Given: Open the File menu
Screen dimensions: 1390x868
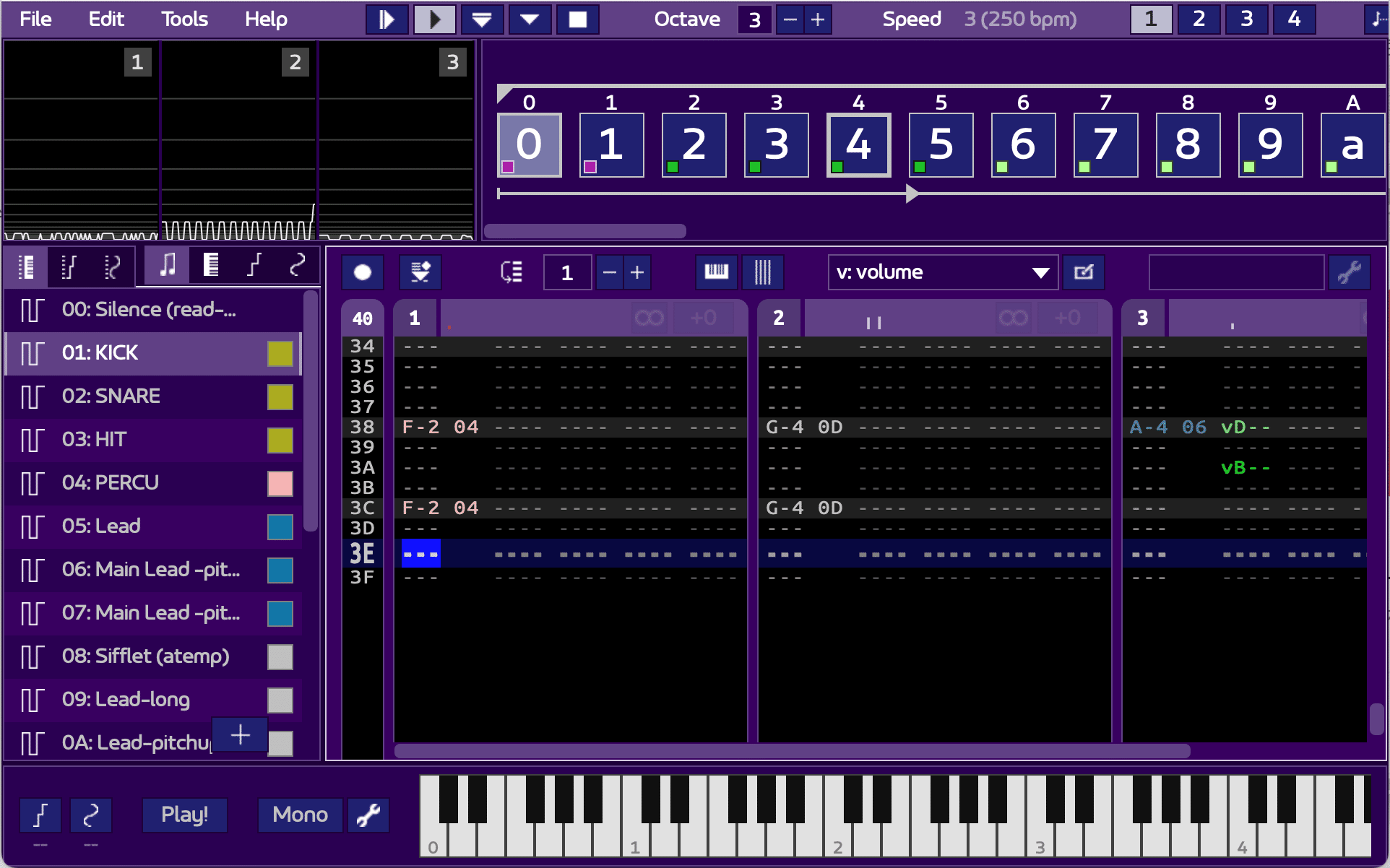Looking at the screenshot, I should coord(35,19).
